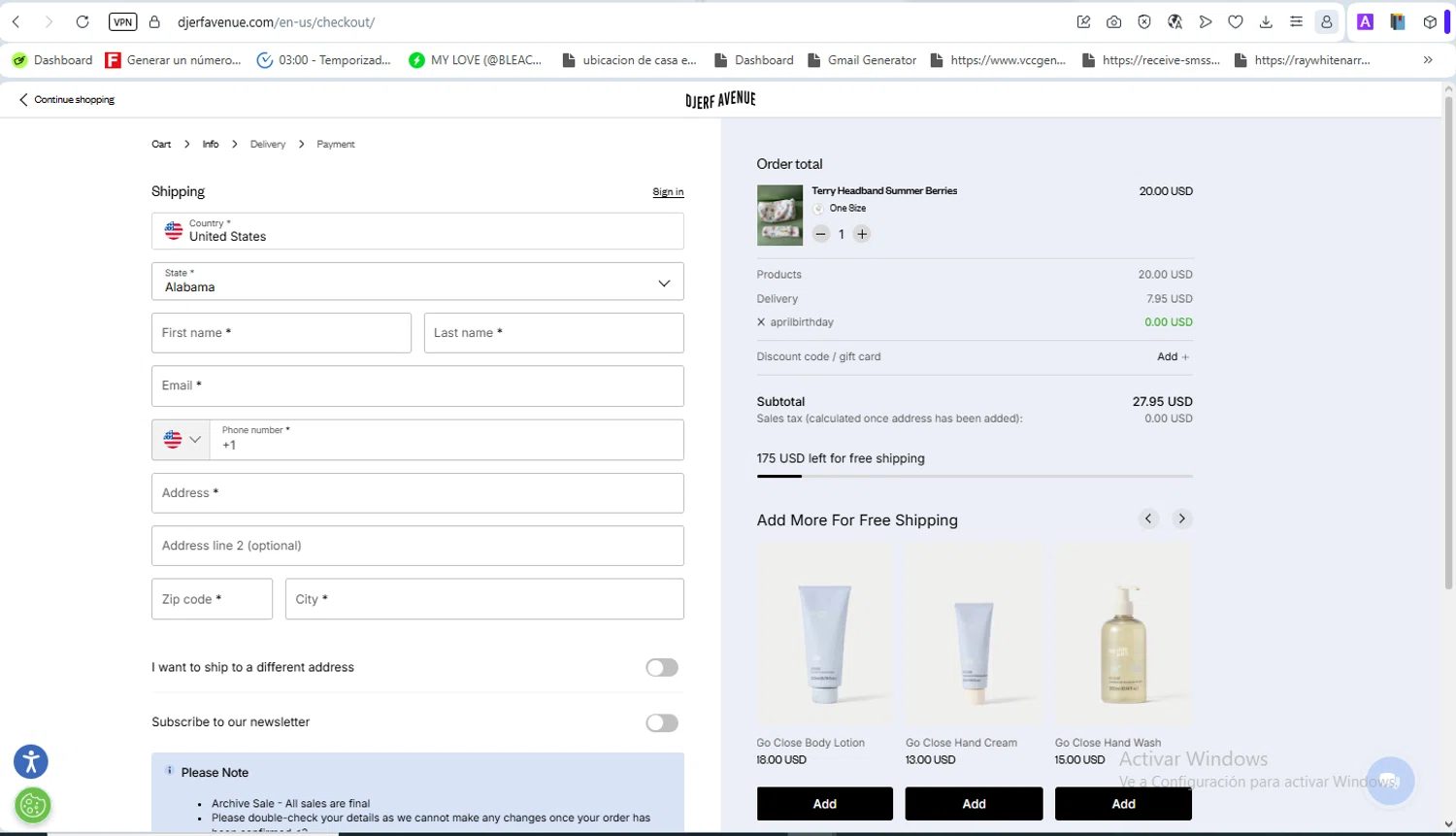The image size is (1456, 836).
Task: Toggle ship to a different address
Action: 662,668
